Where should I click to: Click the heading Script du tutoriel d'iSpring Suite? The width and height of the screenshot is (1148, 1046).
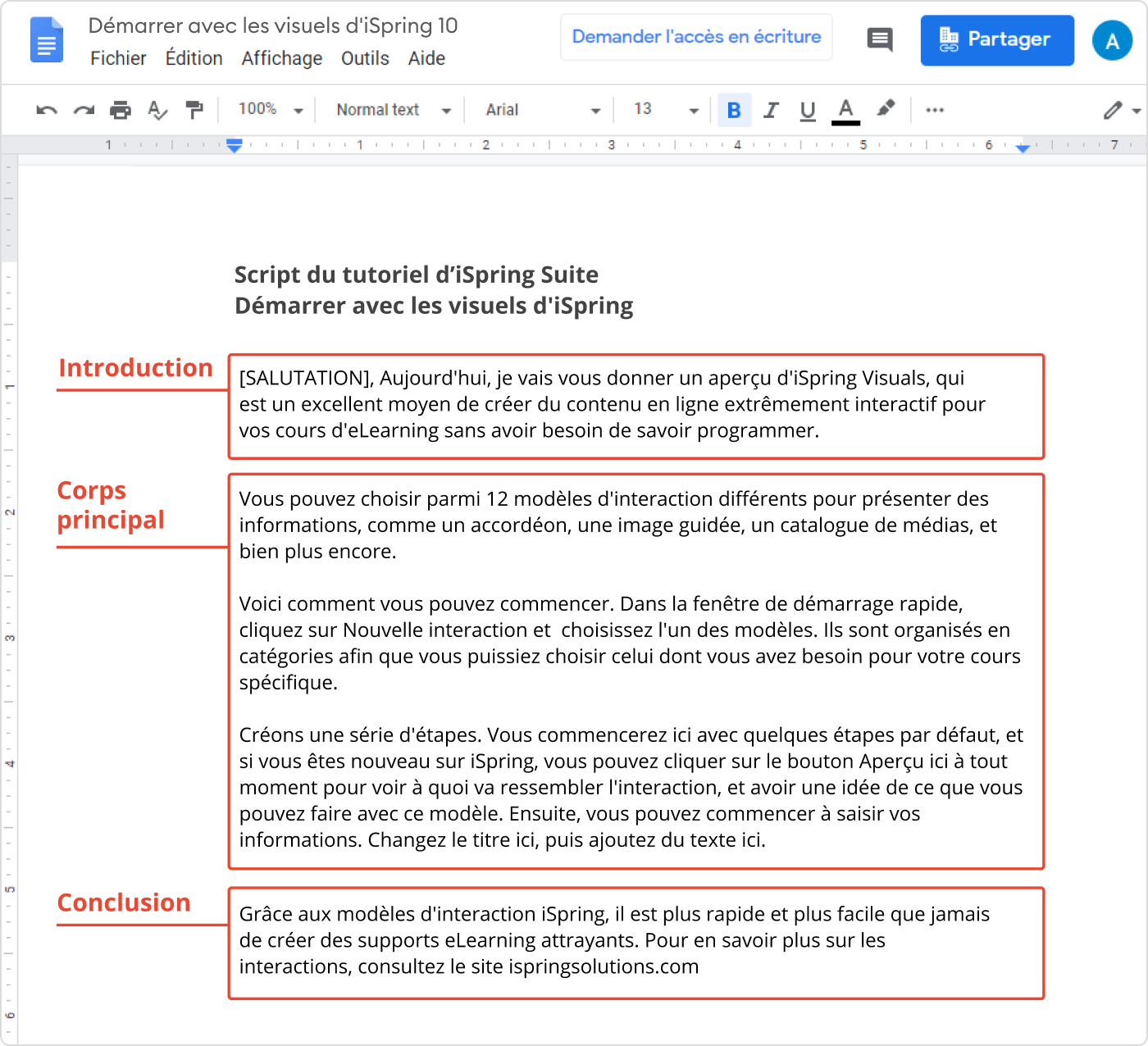pyautogui.click(x=417, y=275)
